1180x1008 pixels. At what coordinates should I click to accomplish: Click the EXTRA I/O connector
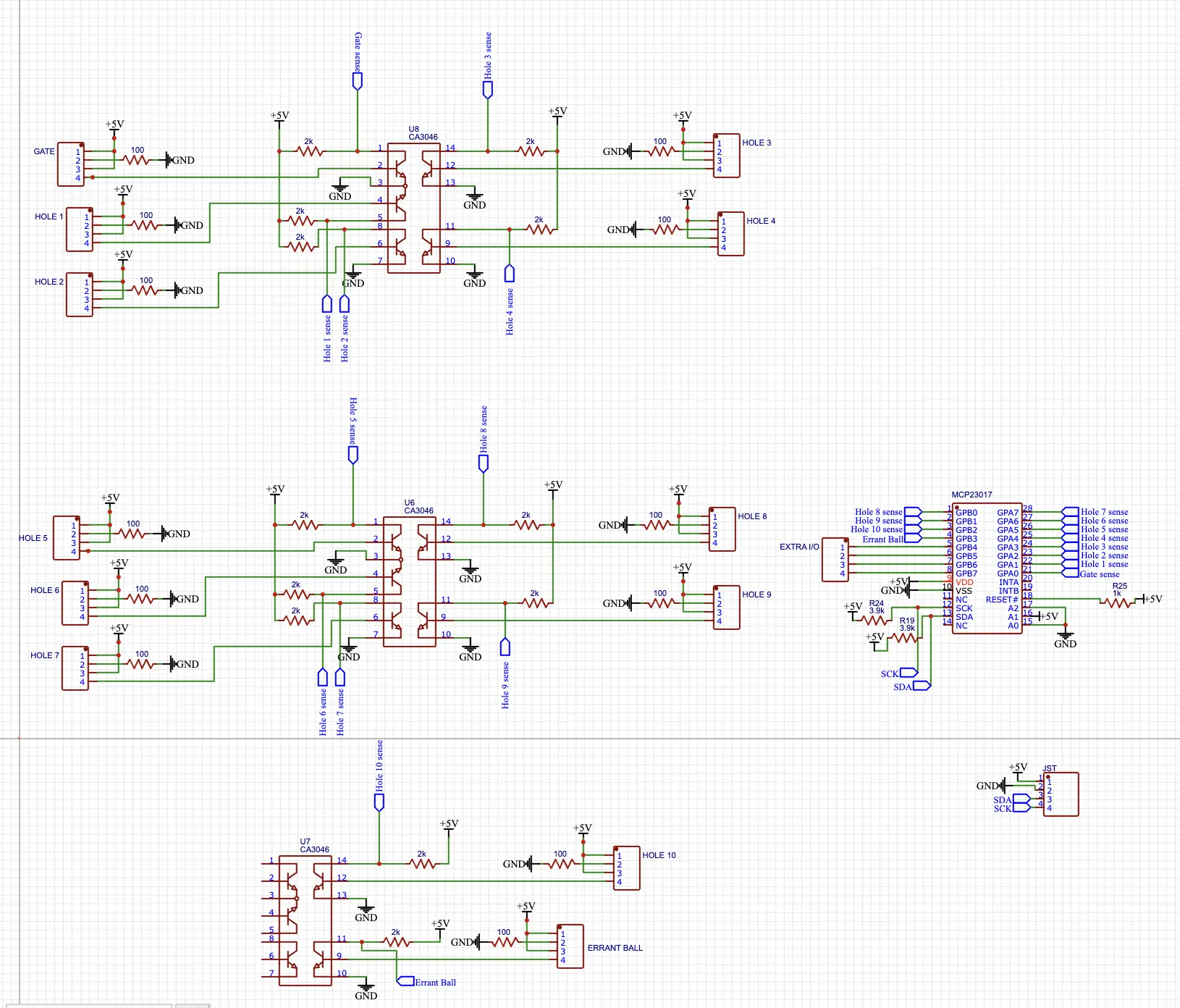coord(835,560)
